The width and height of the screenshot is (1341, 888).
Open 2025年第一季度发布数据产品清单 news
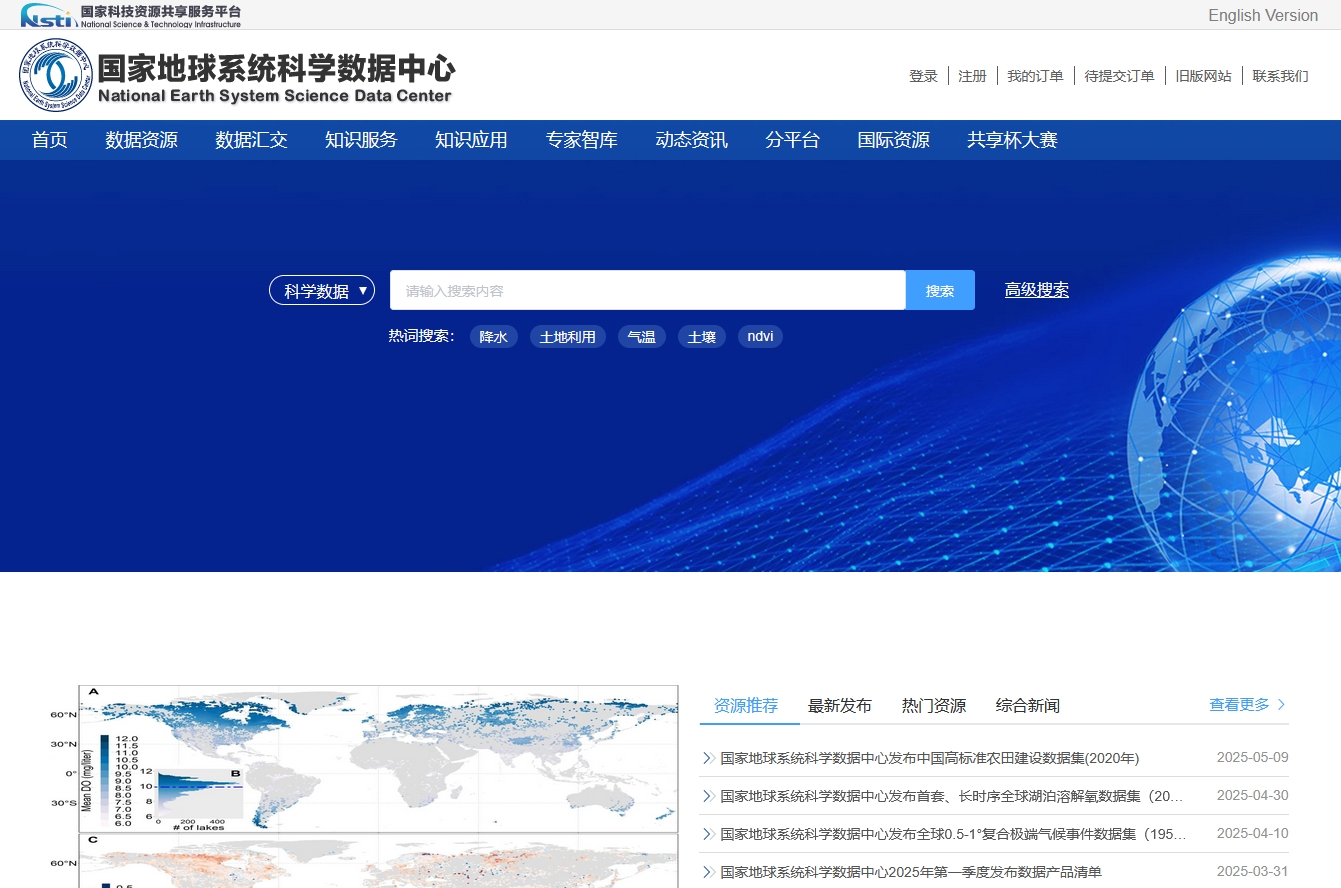pos(911,872)
